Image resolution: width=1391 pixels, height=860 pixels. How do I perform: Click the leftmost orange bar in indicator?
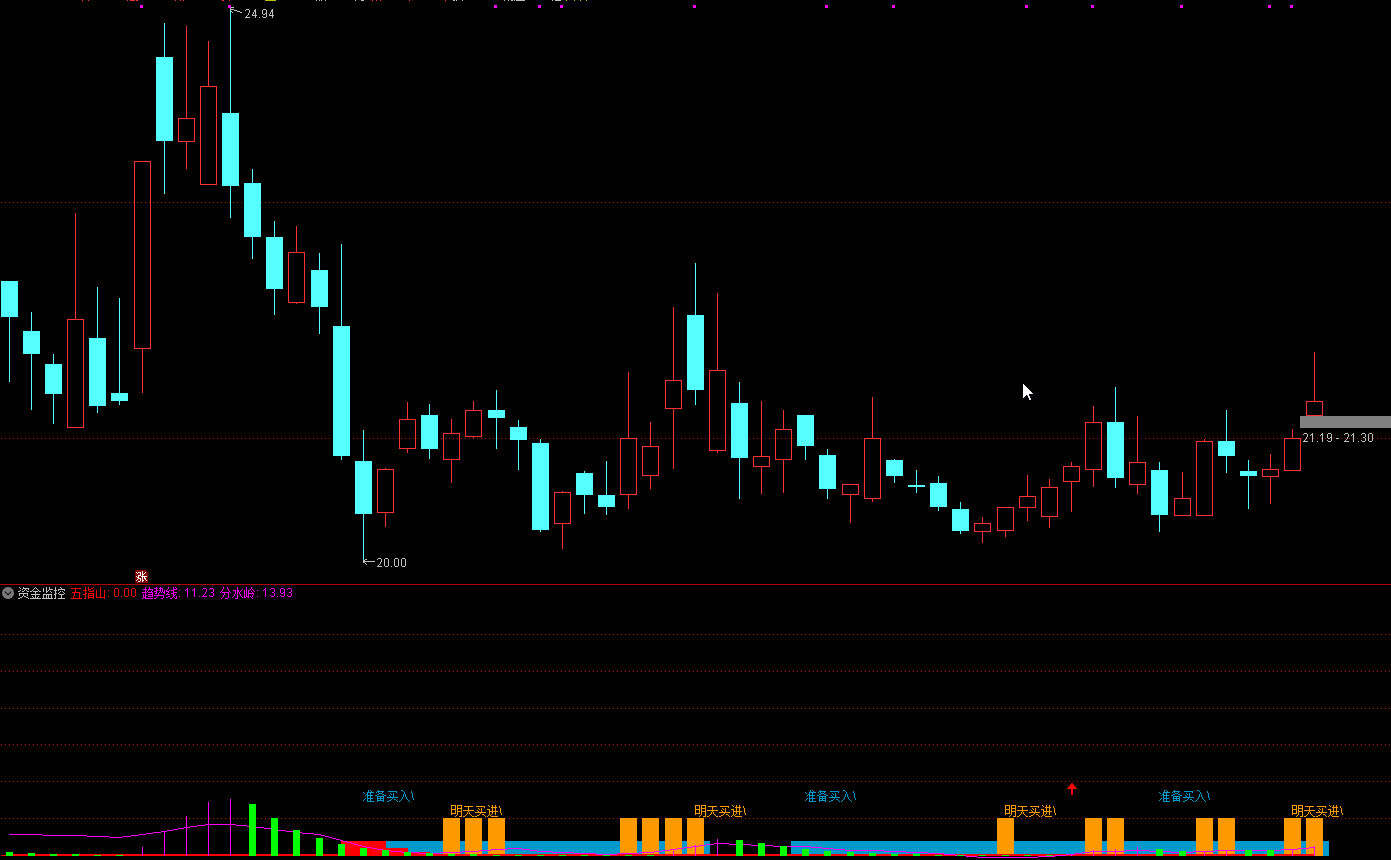pos(451,835)
